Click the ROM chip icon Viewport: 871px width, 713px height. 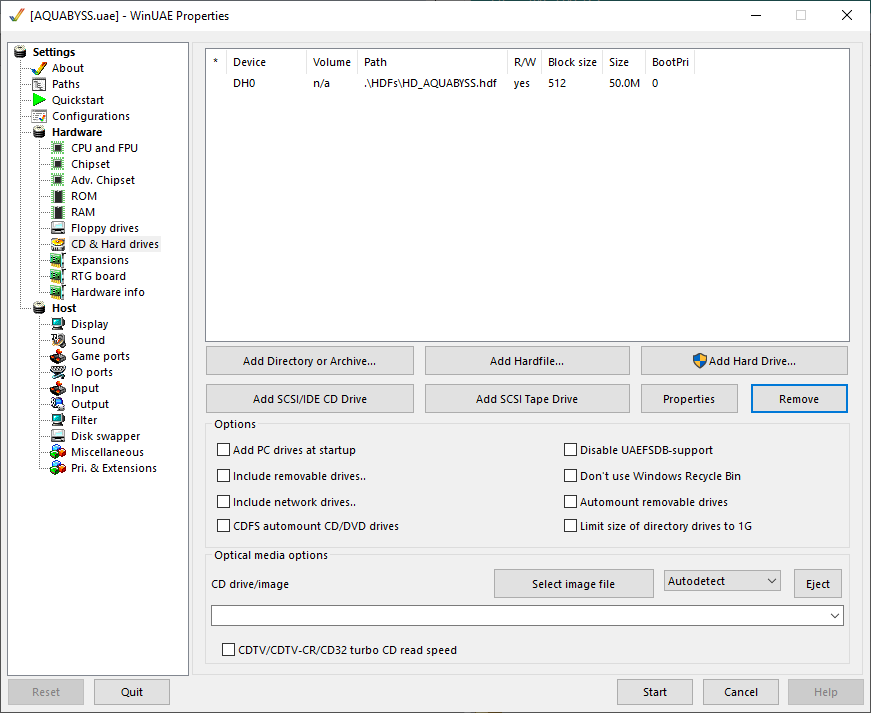tap(58, 196)
